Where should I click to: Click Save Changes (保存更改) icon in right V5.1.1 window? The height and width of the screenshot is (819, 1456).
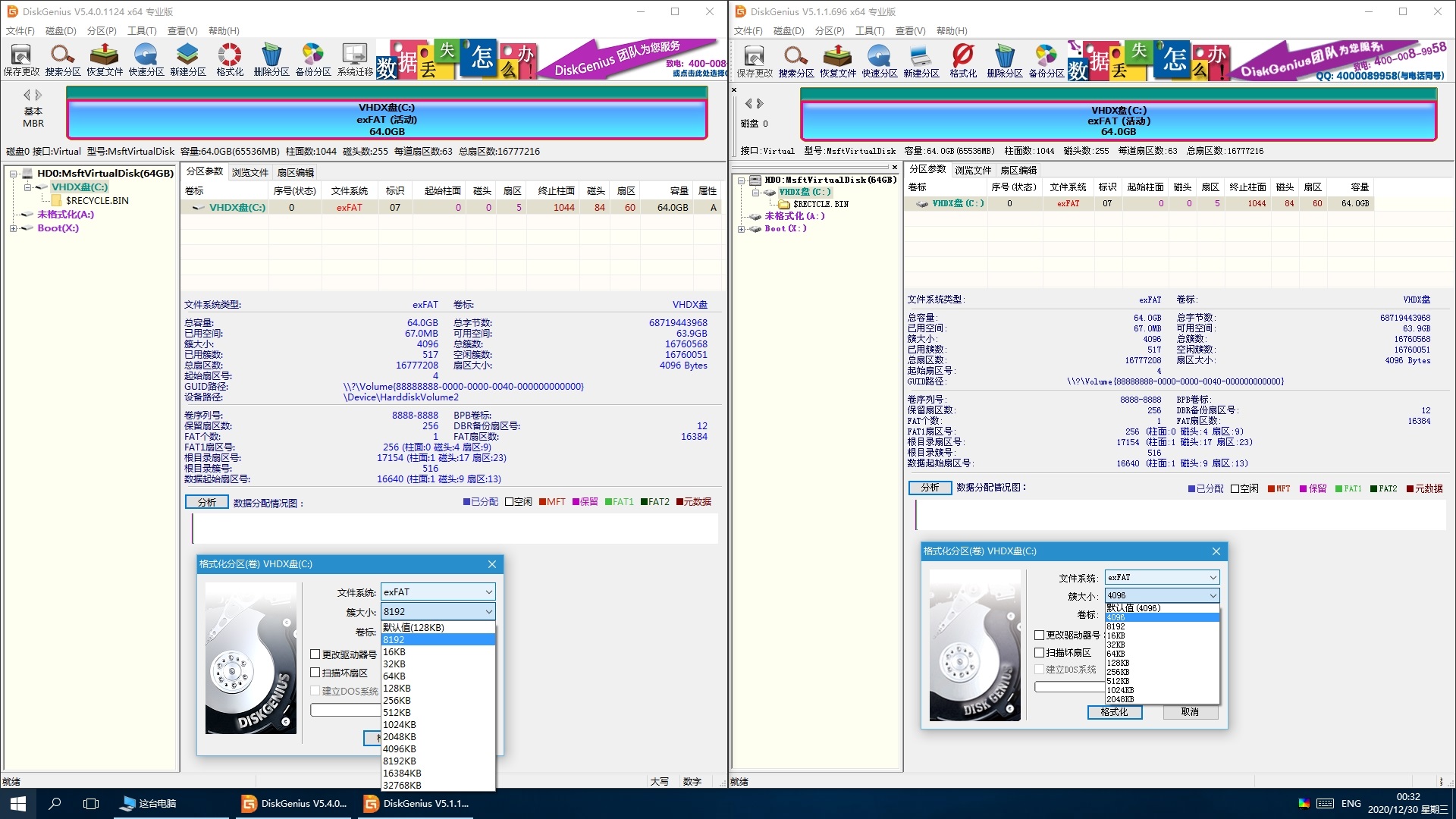pos(755,61)
